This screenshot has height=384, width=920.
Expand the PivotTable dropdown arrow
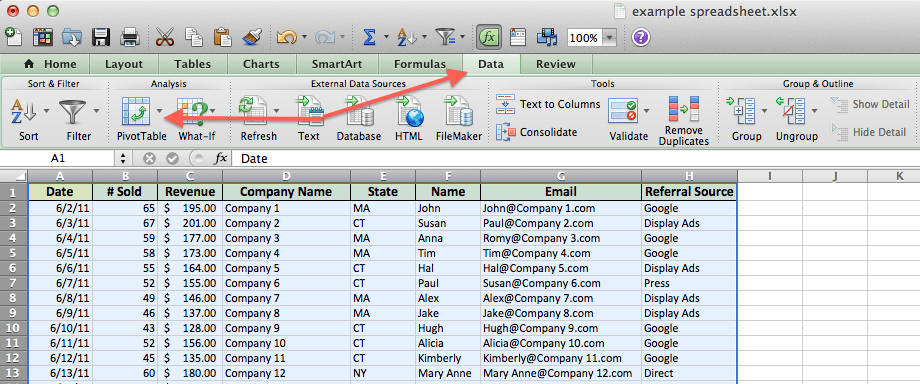point(159,110)
